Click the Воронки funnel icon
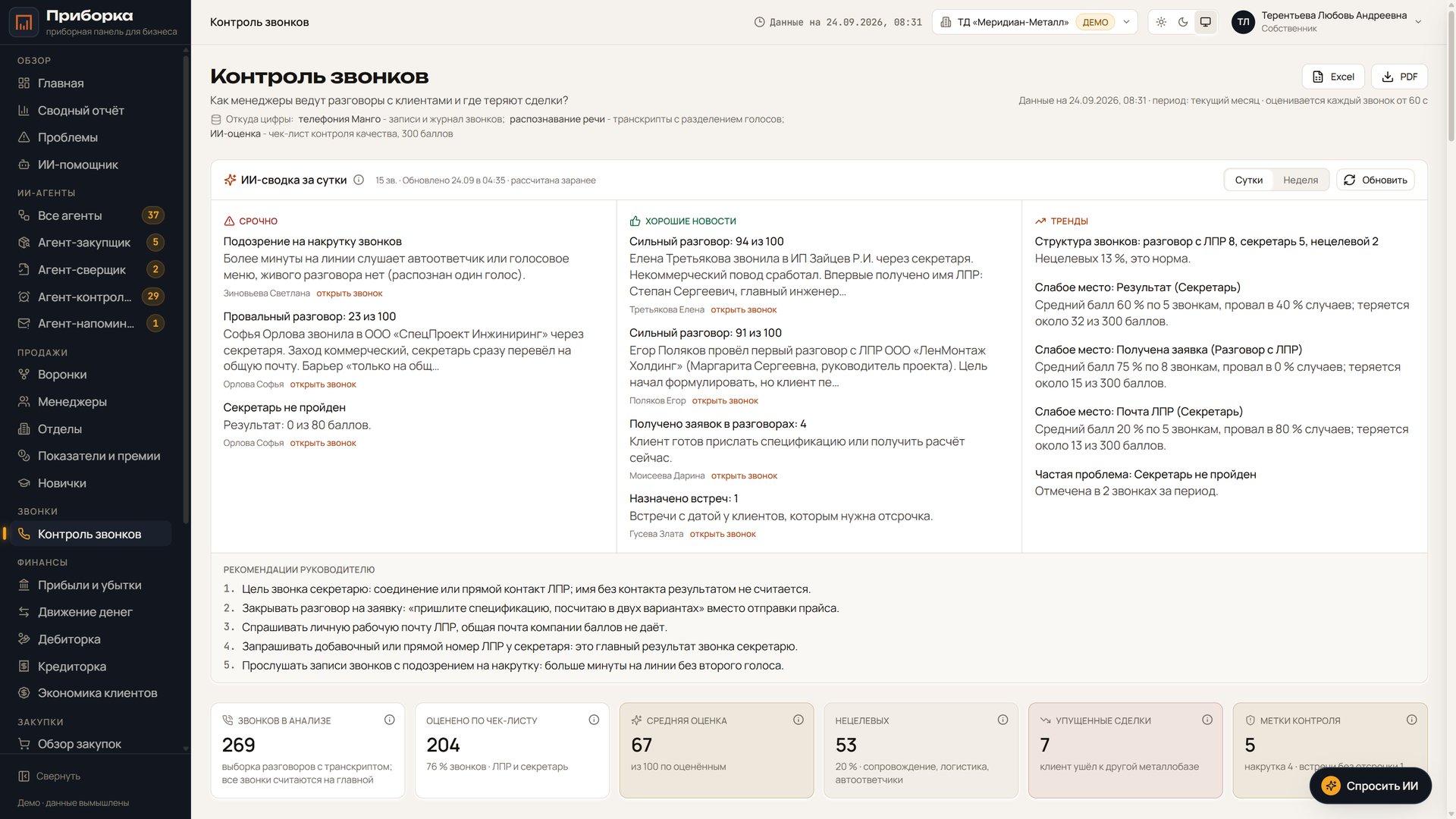Screen dimensions: 1456x819 coord(24,375)
